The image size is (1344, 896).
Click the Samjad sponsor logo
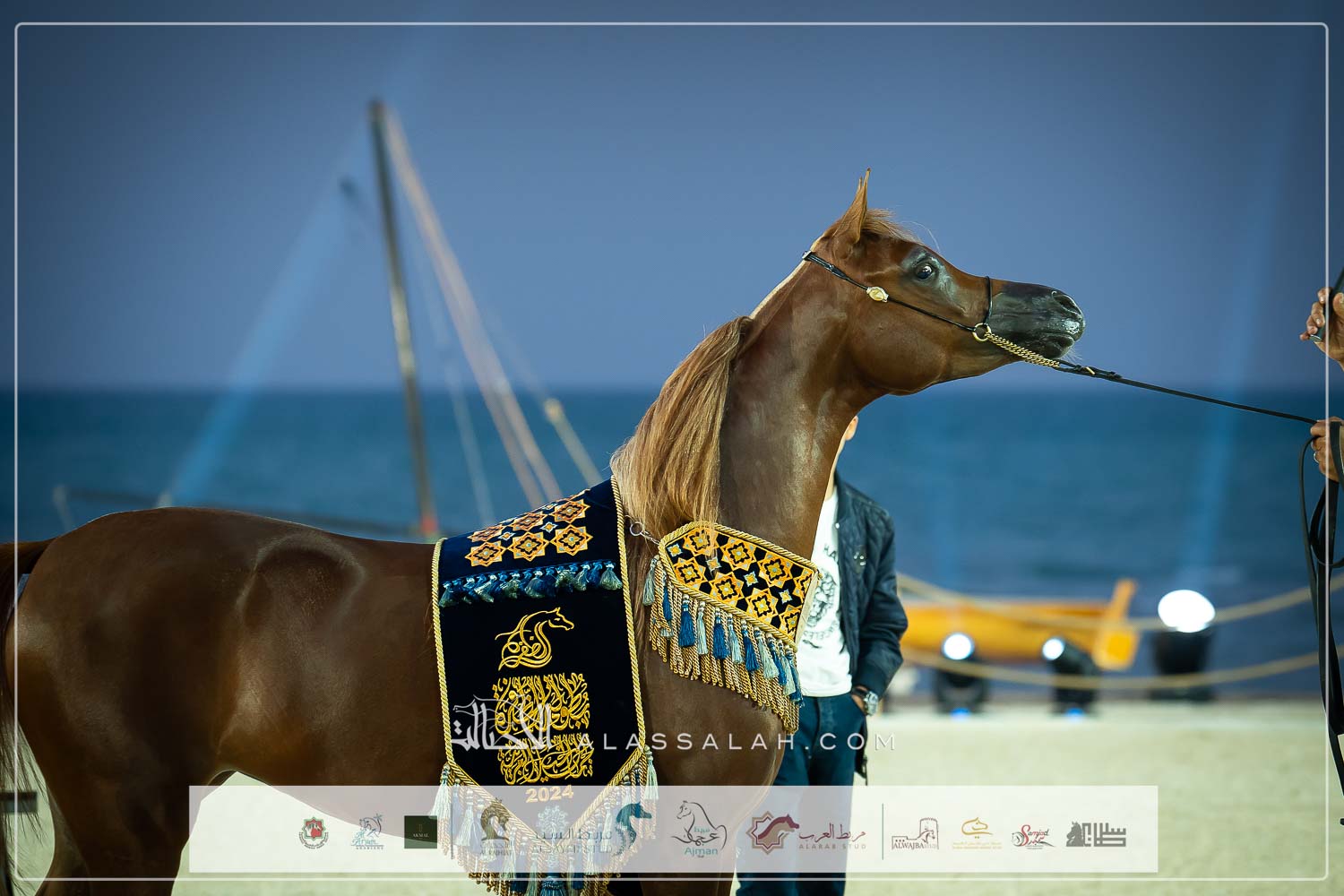pyautogui.click(x=1032, y=835)
